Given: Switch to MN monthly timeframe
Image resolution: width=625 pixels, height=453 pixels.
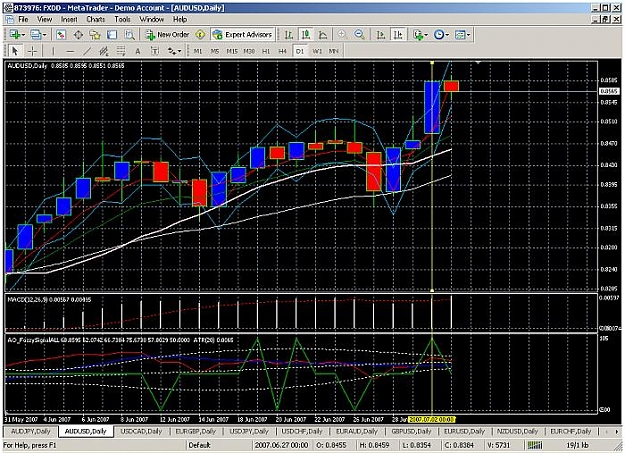Looking at the screenshot, I should pos(333,51).
